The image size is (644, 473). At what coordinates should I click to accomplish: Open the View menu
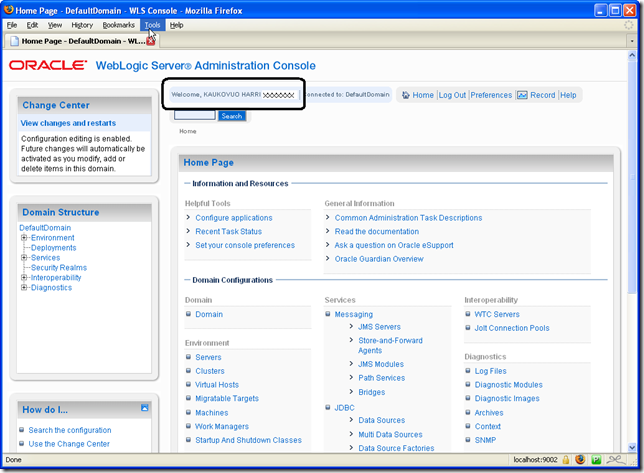[55, 25]
